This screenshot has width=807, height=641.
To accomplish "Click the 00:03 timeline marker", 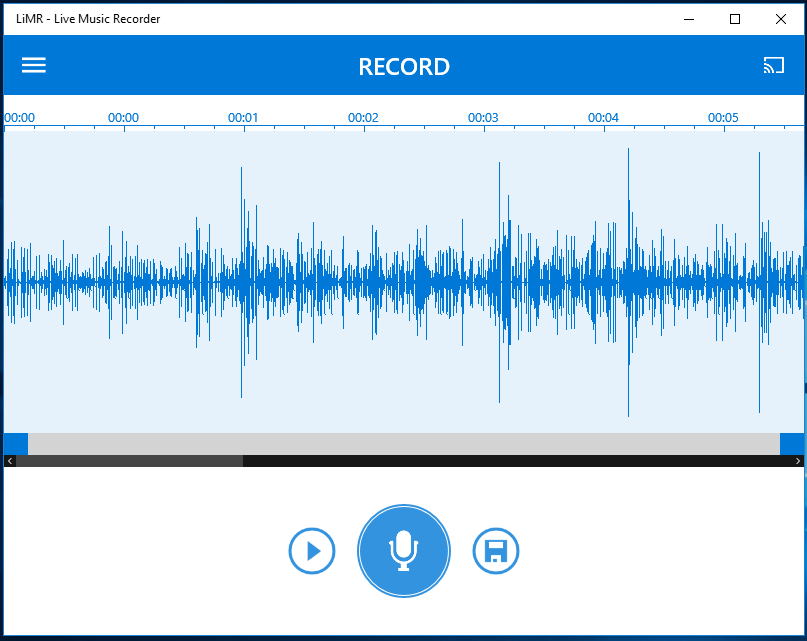I will click(x=483, y=117).
